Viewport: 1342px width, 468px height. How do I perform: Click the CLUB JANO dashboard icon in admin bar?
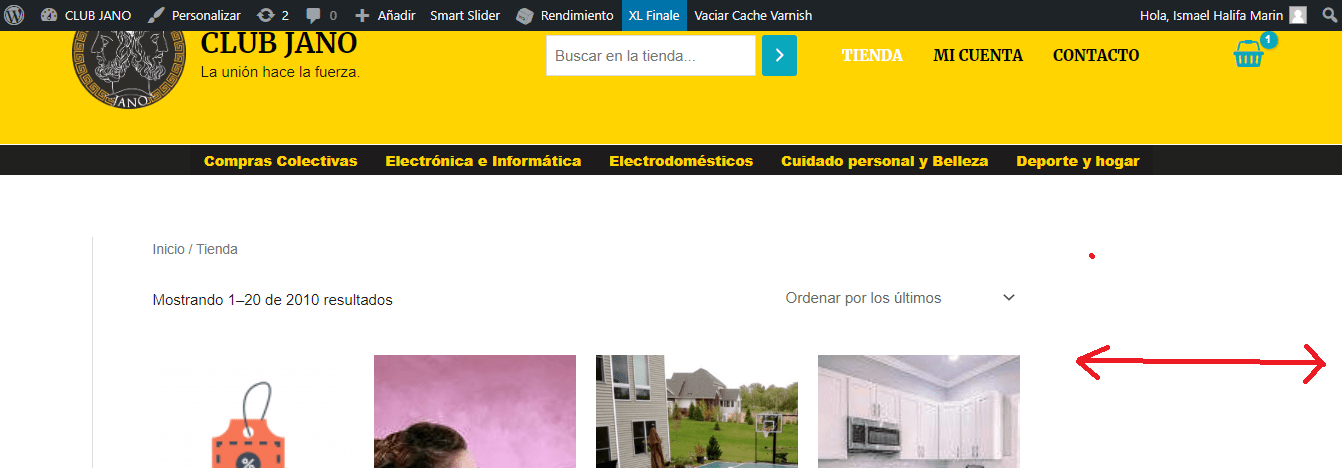coord(48,15)
